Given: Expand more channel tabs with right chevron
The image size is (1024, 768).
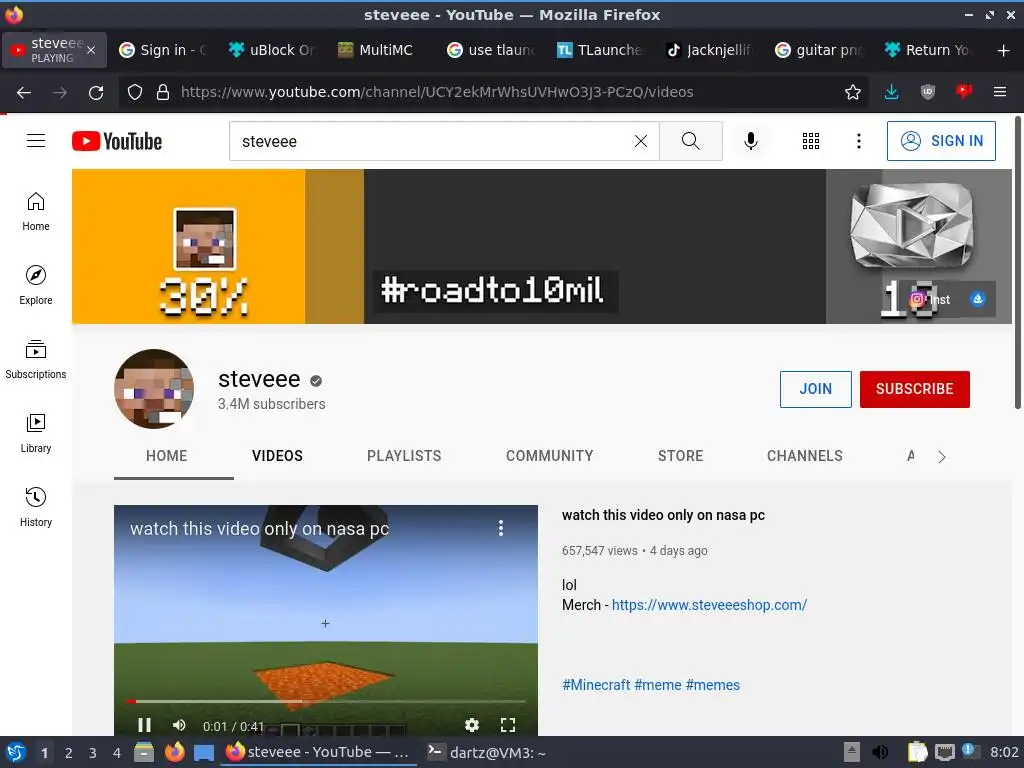Looking at the screenshot, I should (941, 456).
